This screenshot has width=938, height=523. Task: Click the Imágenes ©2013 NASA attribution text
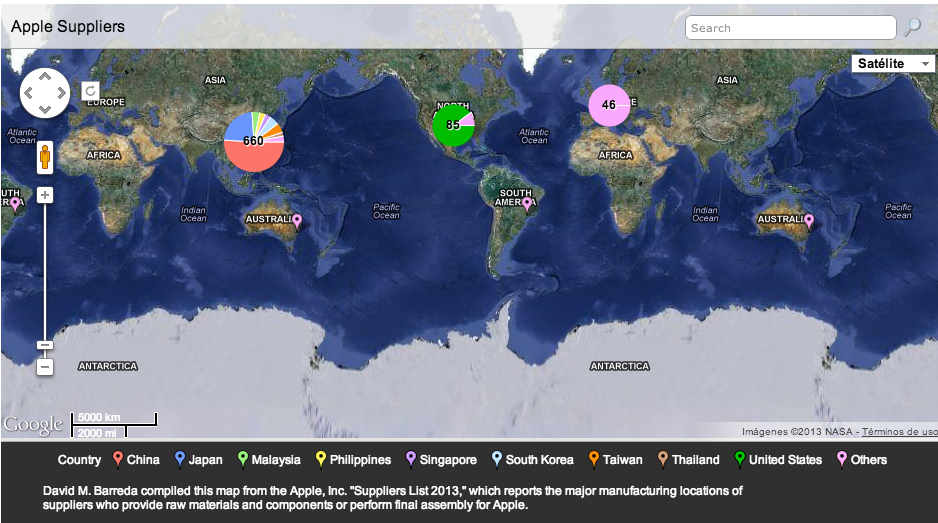(x=797, y=431)
